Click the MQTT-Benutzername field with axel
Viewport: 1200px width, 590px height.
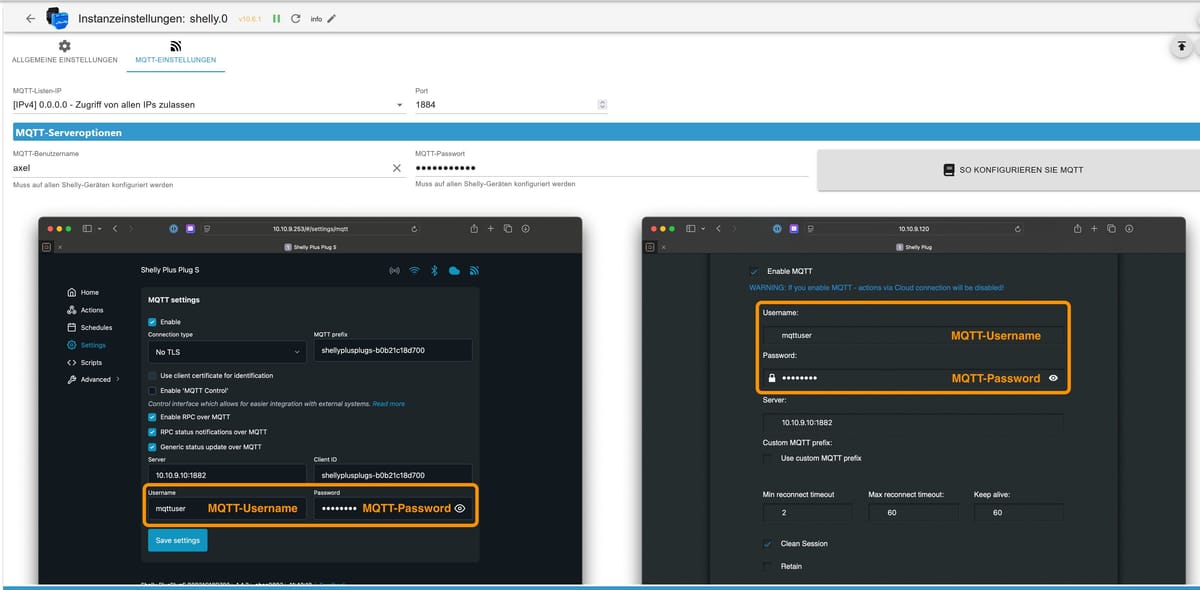coord(200,168)
